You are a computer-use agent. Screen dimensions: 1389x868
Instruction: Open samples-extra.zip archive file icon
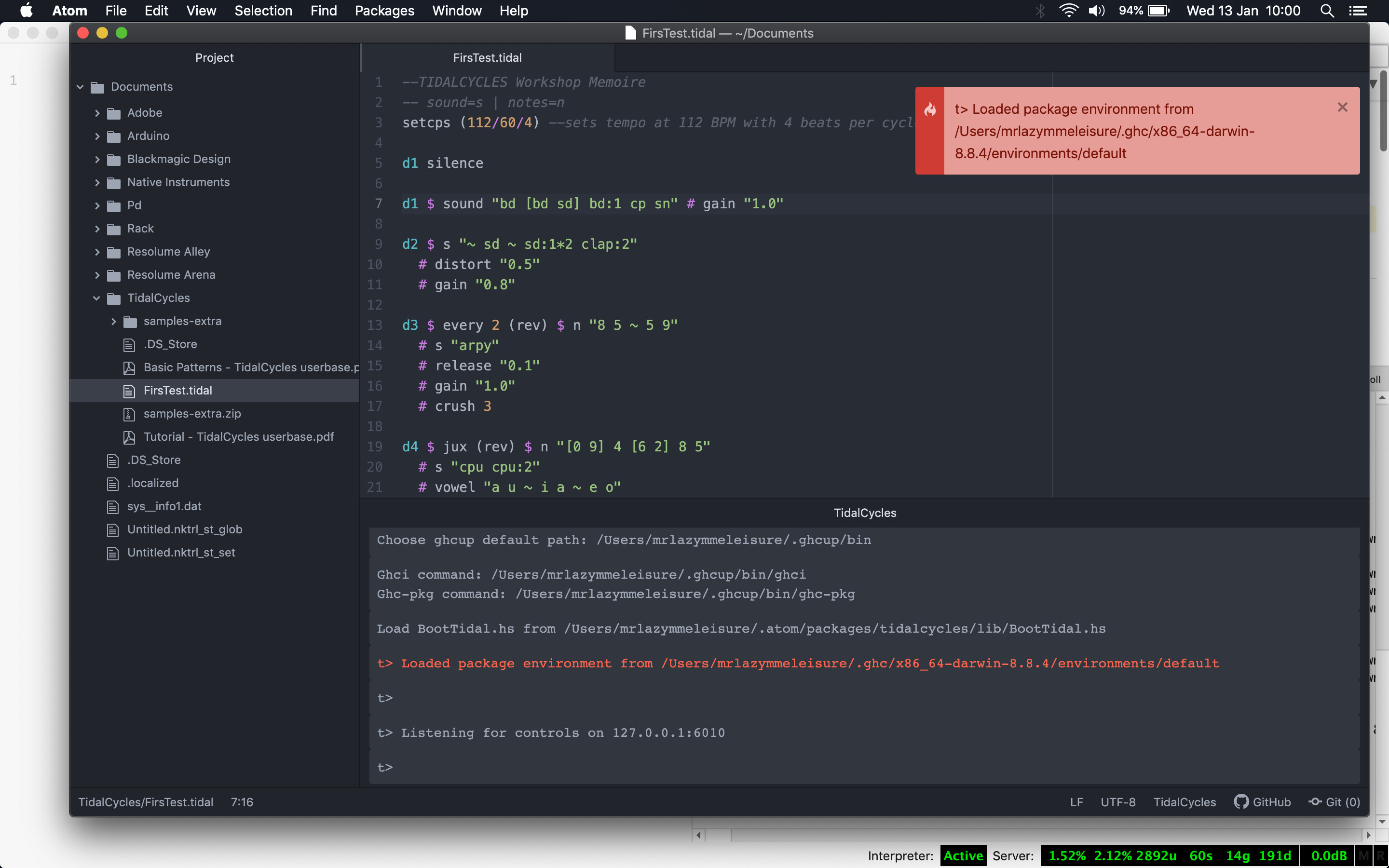(x=129, y=414)
